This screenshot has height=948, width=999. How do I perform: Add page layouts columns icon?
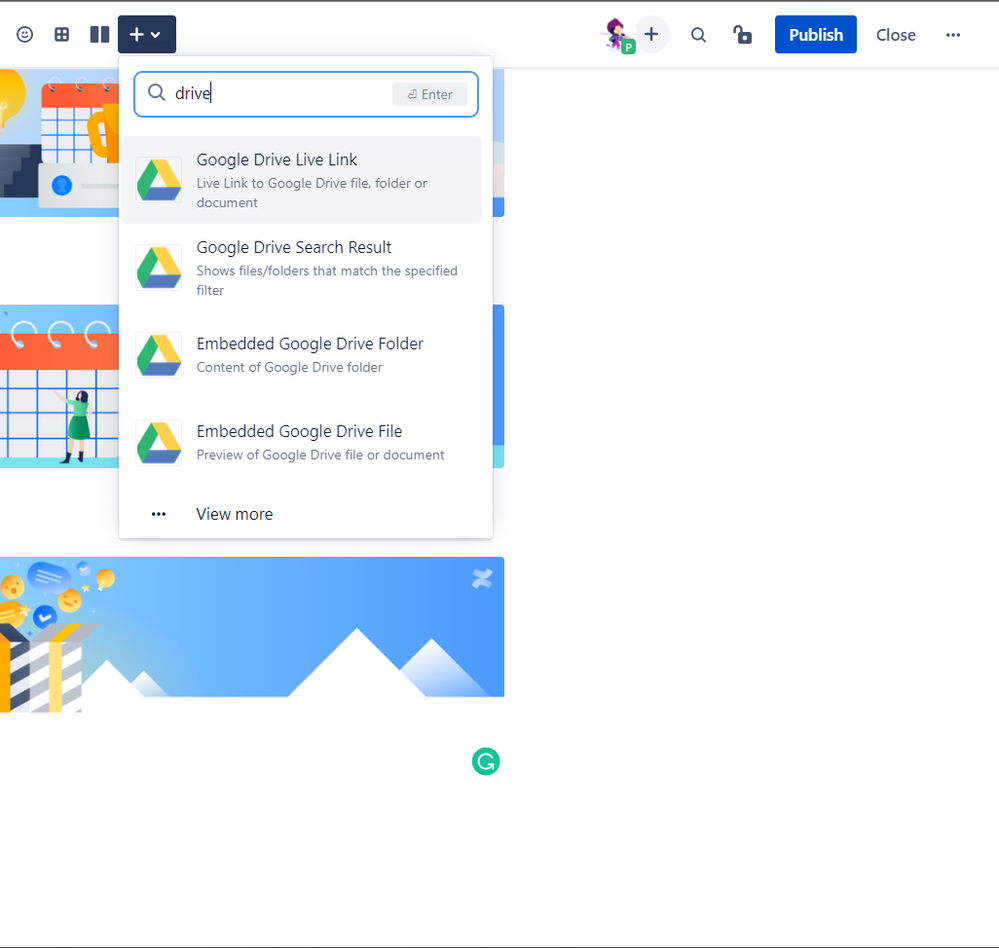[x=99, y=34]
